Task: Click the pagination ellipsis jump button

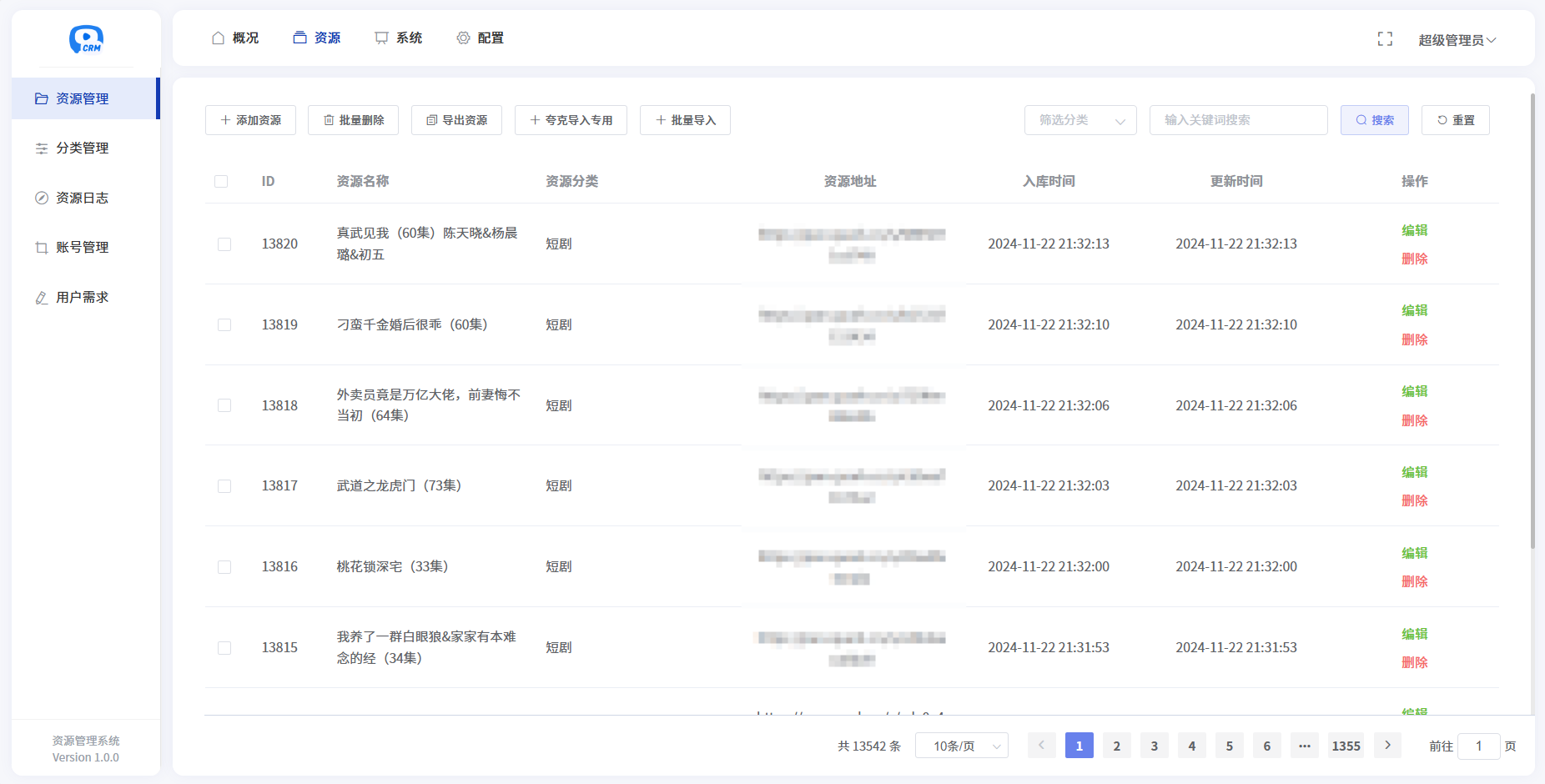Action: coord(1305,746)
